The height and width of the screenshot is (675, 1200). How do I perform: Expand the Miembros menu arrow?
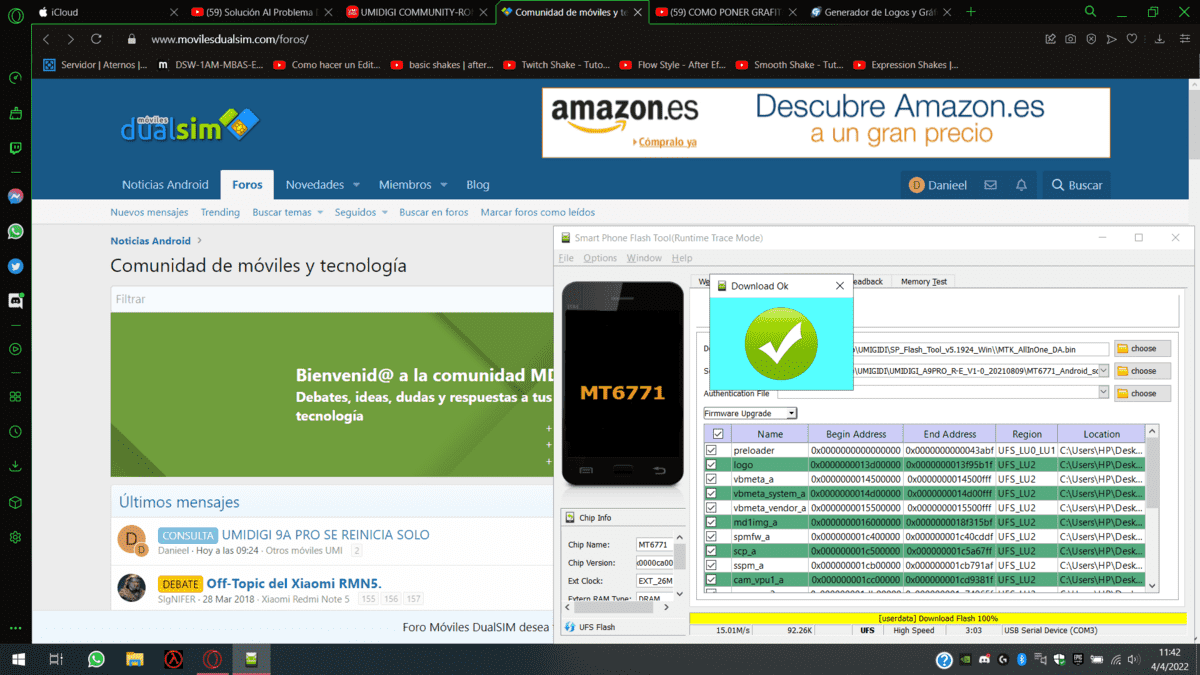443,185
